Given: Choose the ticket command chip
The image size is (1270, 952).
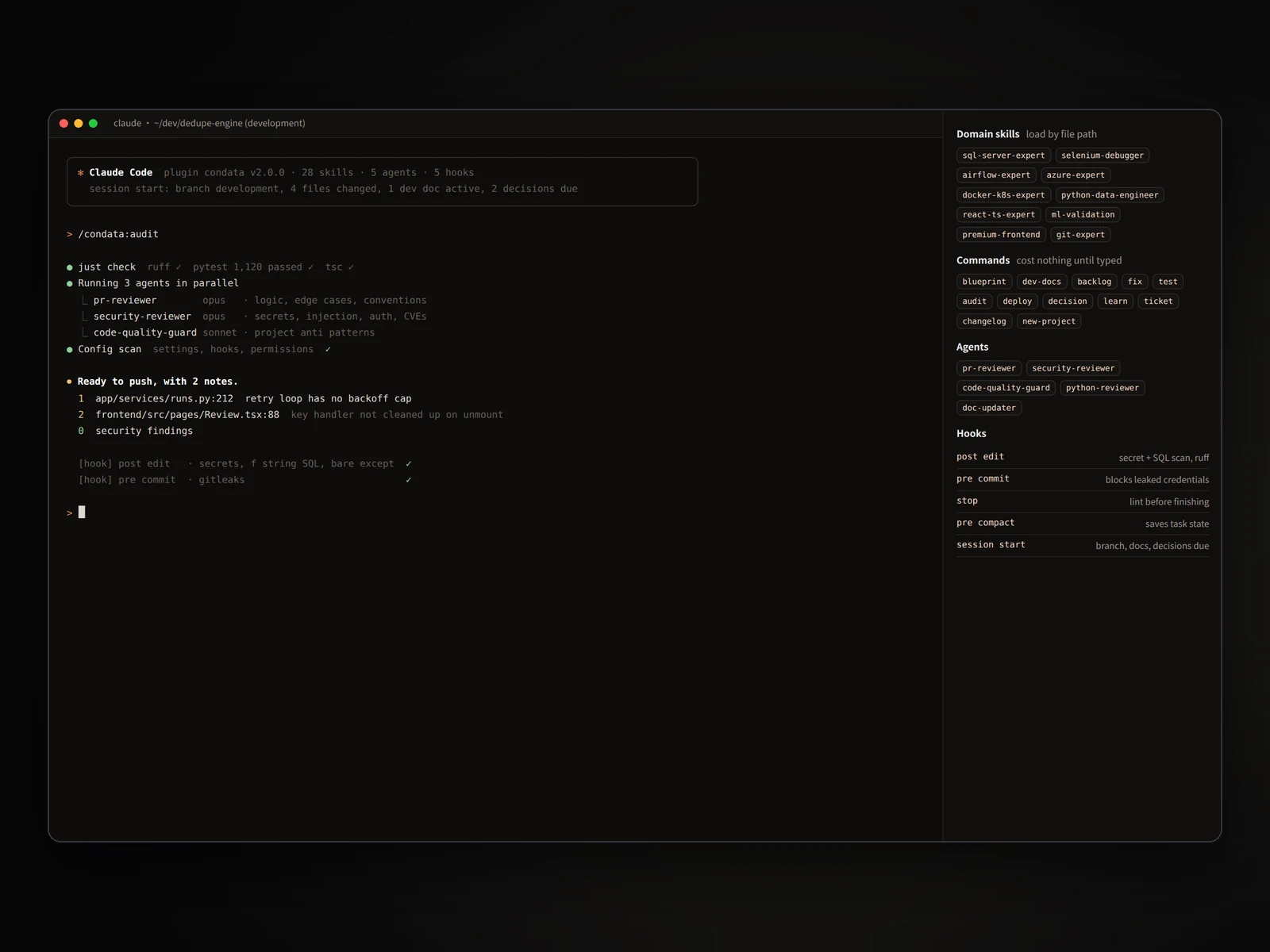Looking at the screenshot, I should pyautogui.click(x=1158, y=301).
